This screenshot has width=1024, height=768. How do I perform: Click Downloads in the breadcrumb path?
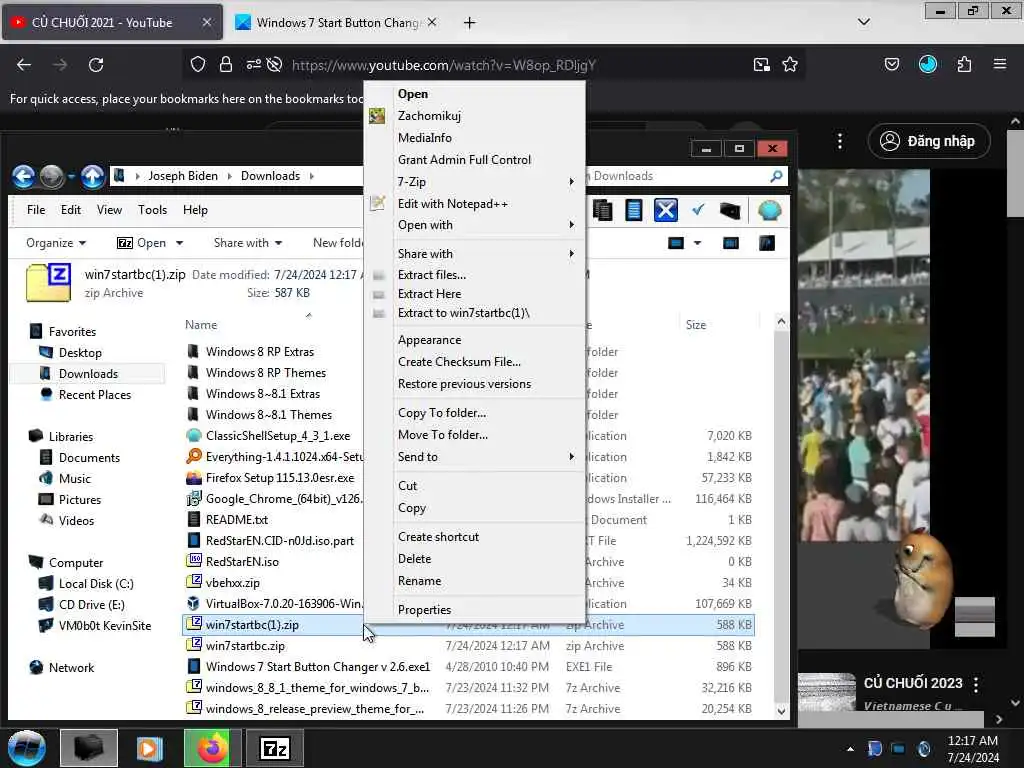point(270,176)
